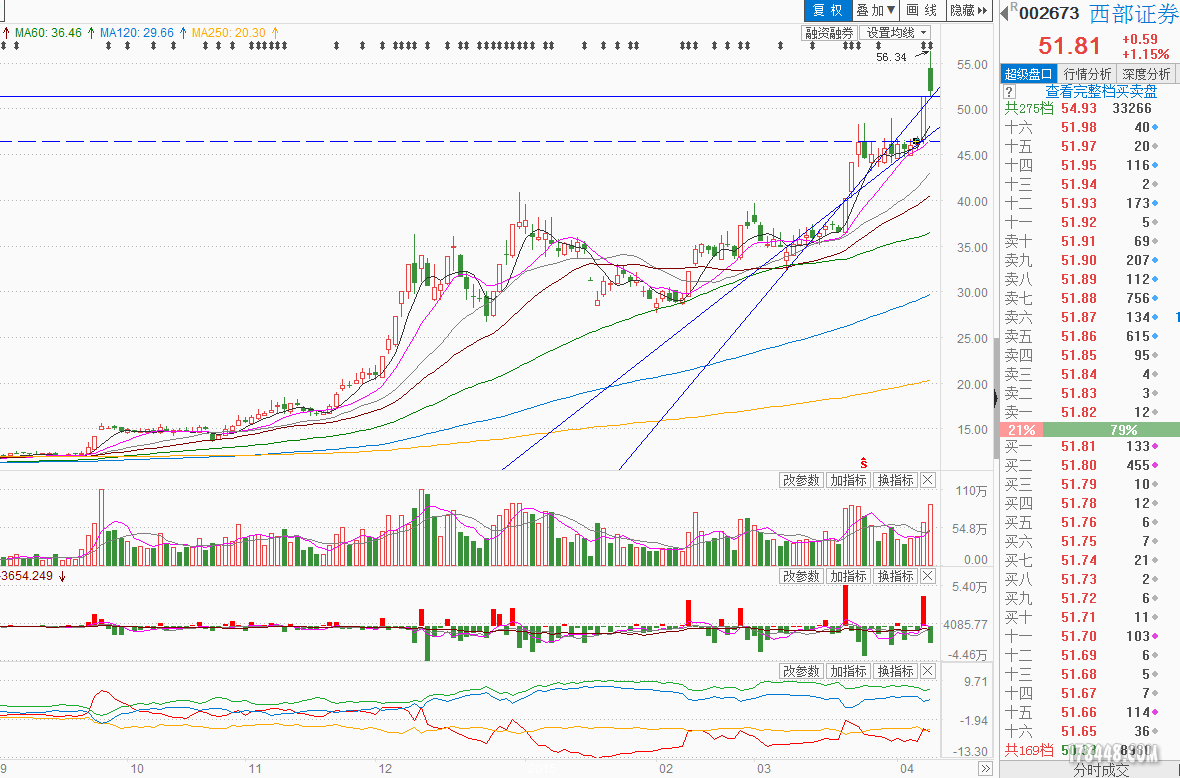Click the stock name 西部证券
Viewport: 1180px width, 778px height.
[x=1133, y=13]
